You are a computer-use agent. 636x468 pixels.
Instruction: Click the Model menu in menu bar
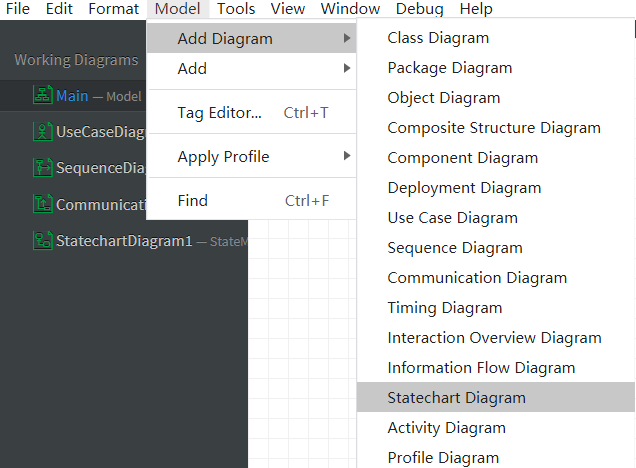tap(178, 9)
